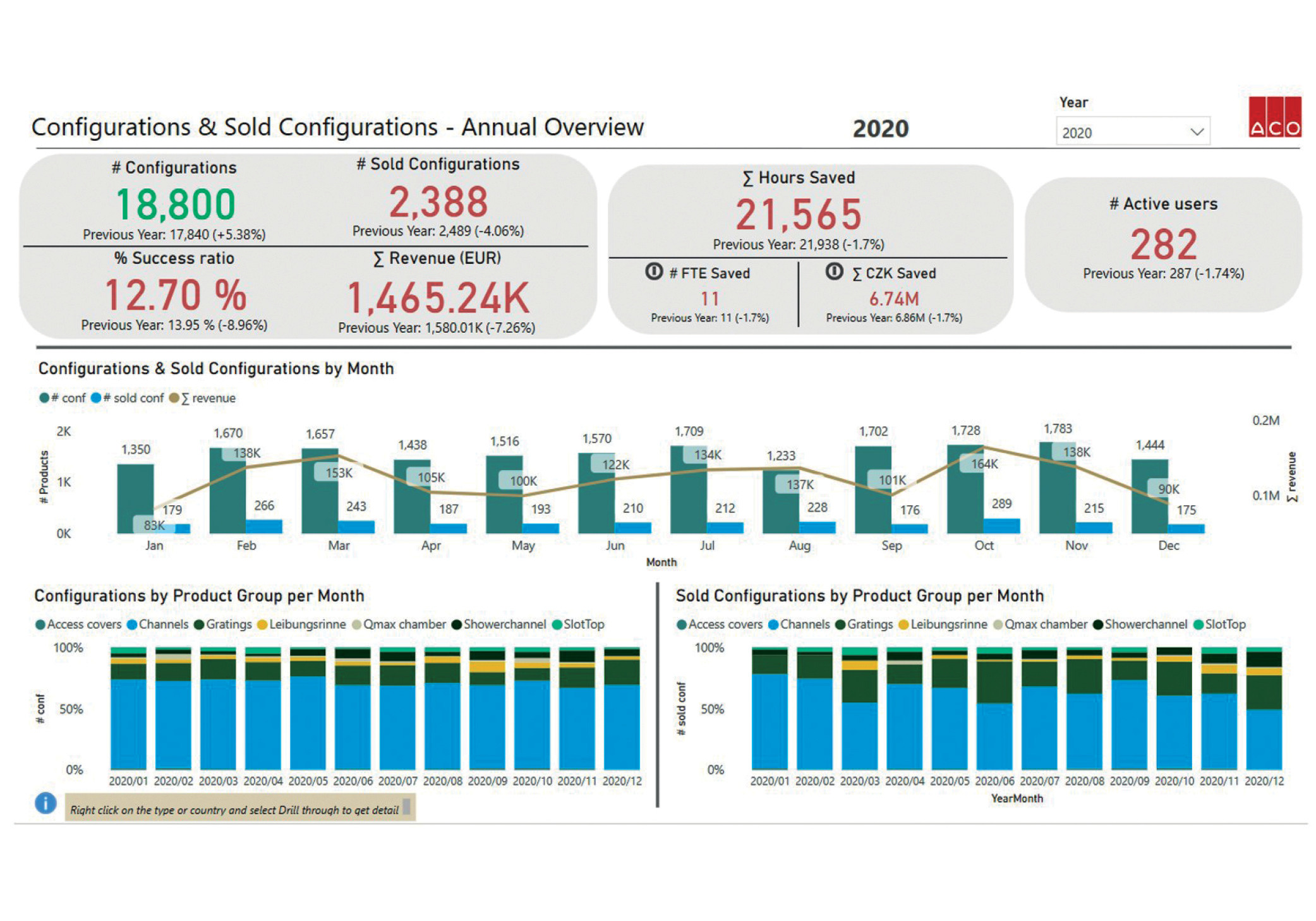The image size is (1316, 921).
Task: Select # conf legend marker in monthly chart
Action: [44, 398]
